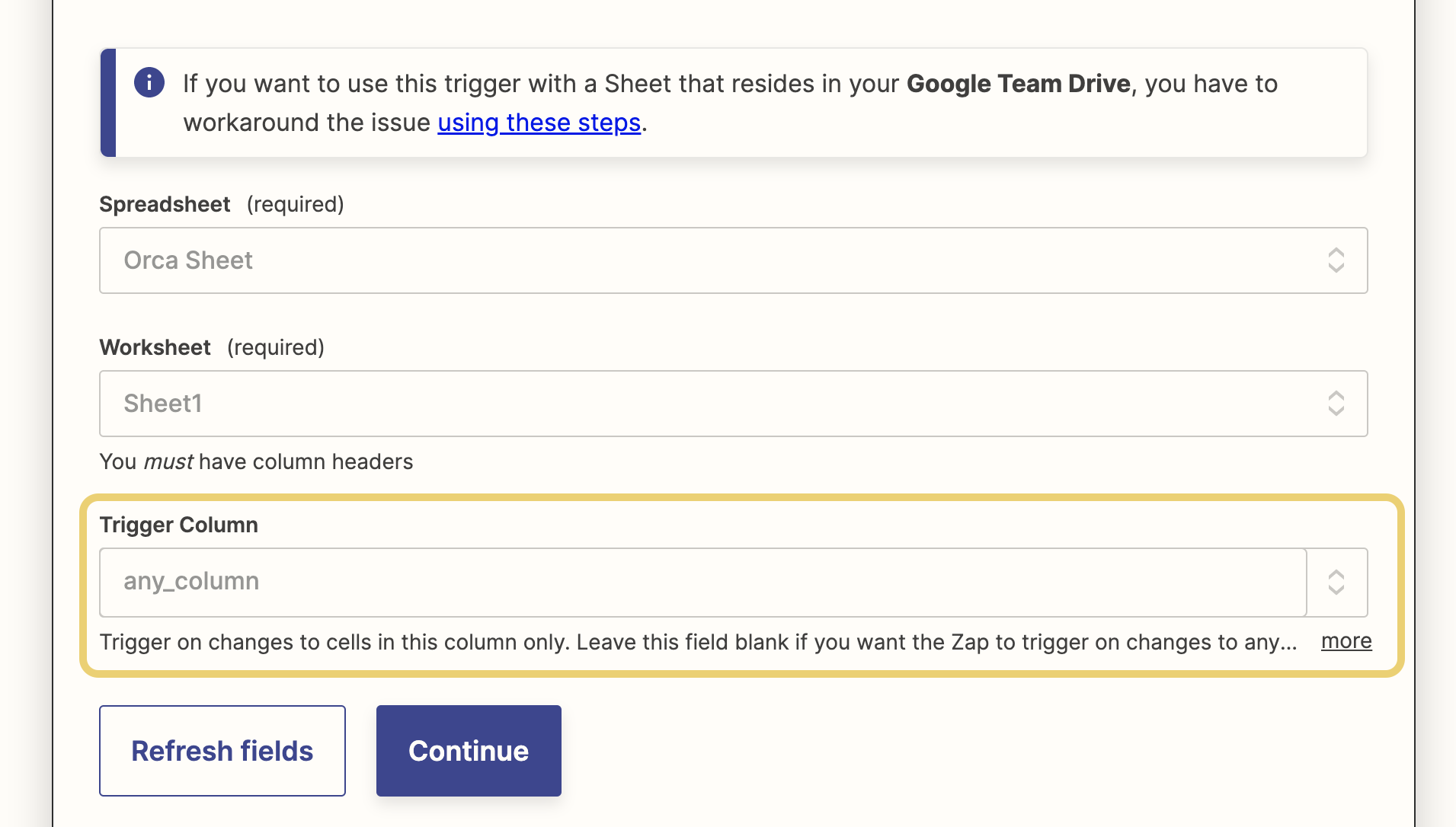Open the 'using these steps' link
The image size is (1456, 827).
[539, 123]
